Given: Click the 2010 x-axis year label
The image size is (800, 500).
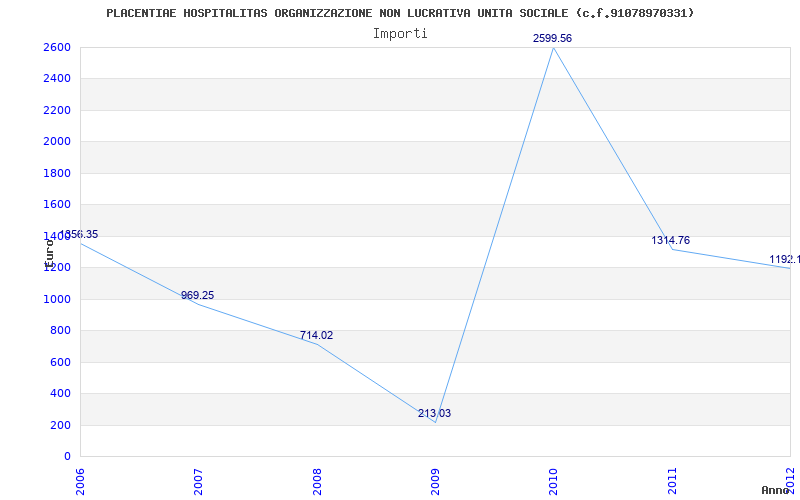Looking at the screenshot, I should point(554,481).
